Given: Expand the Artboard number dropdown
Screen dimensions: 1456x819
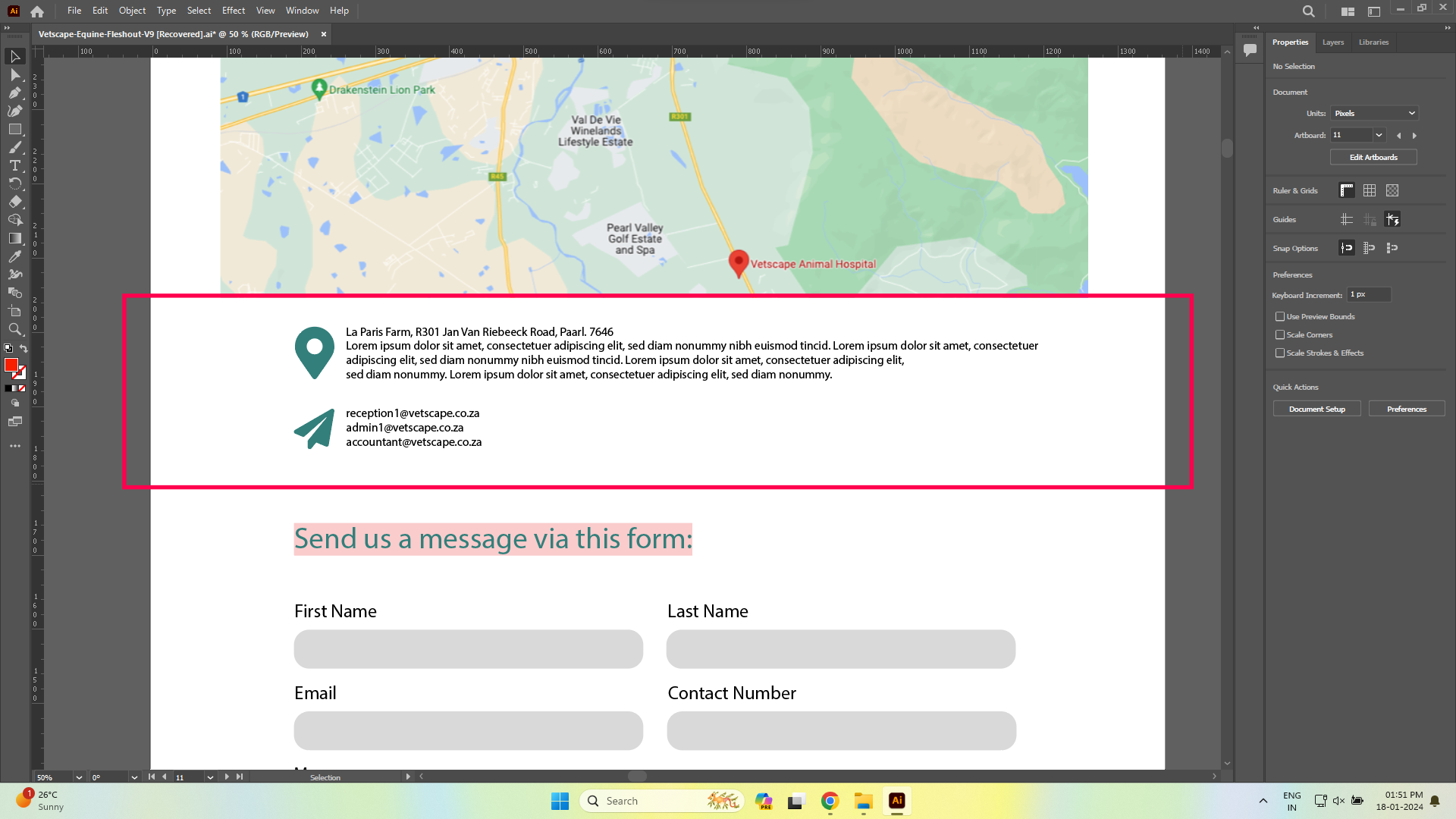Looking at the screenshot, I should 1379,136.
